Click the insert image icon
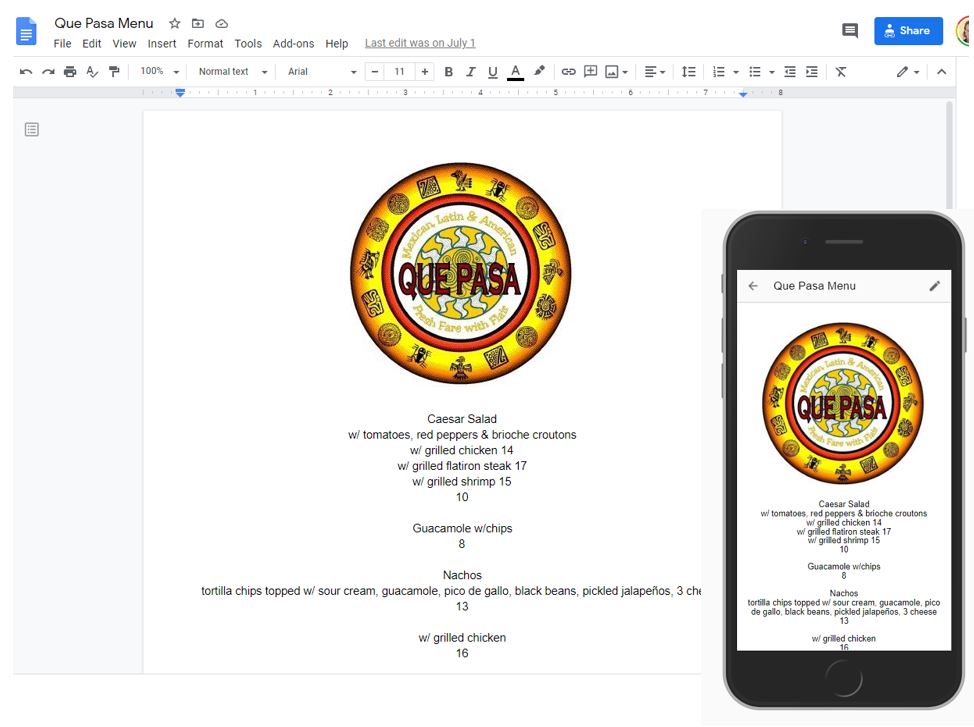The height and width of the screenshot is (727, 974). [612, 72]
